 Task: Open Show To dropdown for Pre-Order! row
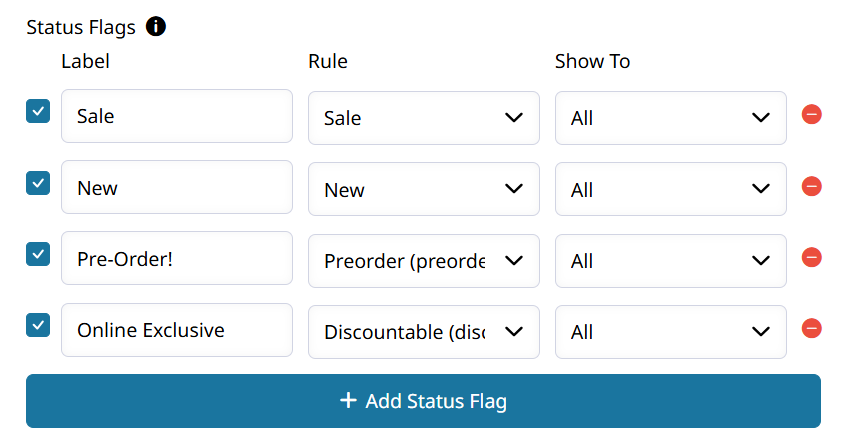(670, 261)
